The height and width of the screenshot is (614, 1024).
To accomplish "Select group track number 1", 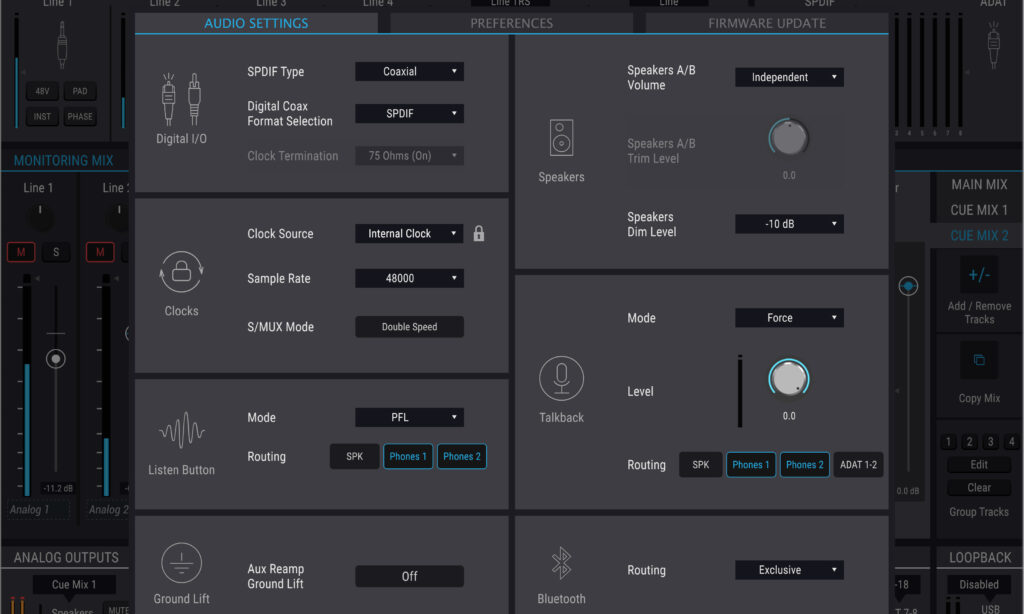I will tap(949, 442).
